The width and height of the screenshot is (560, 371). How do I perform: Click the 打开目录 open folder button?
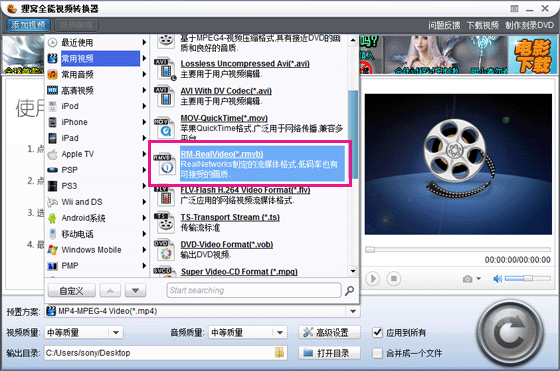329,353
